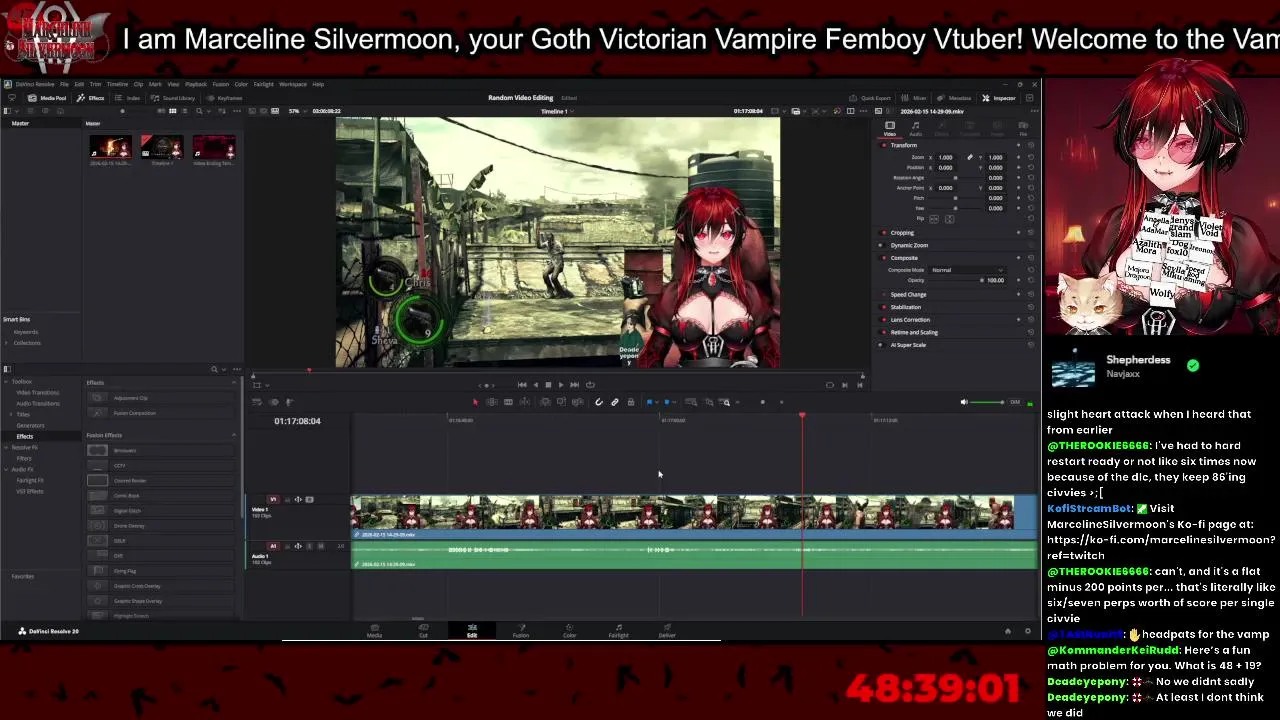Switch to the Cut page tab
The height and width of the screenshot is (720, 1280).
423,631
